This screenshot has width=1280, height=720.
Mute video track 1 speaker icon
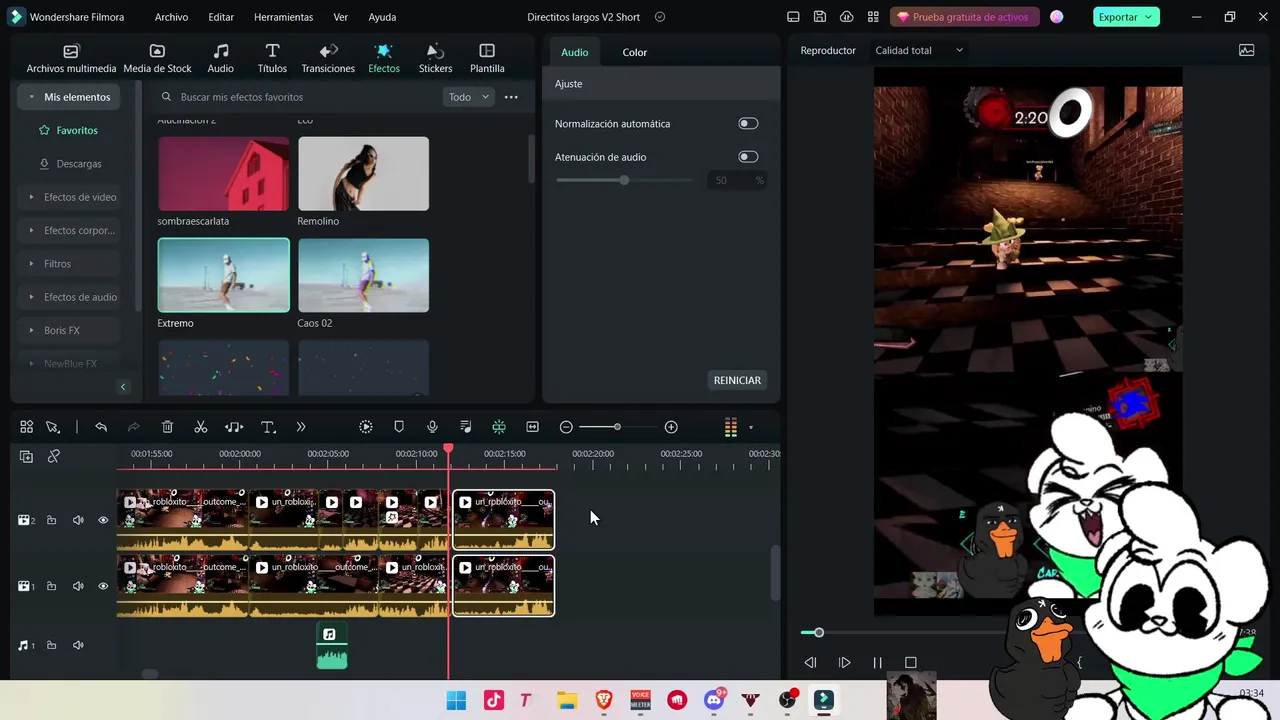[x=78, y=586]
